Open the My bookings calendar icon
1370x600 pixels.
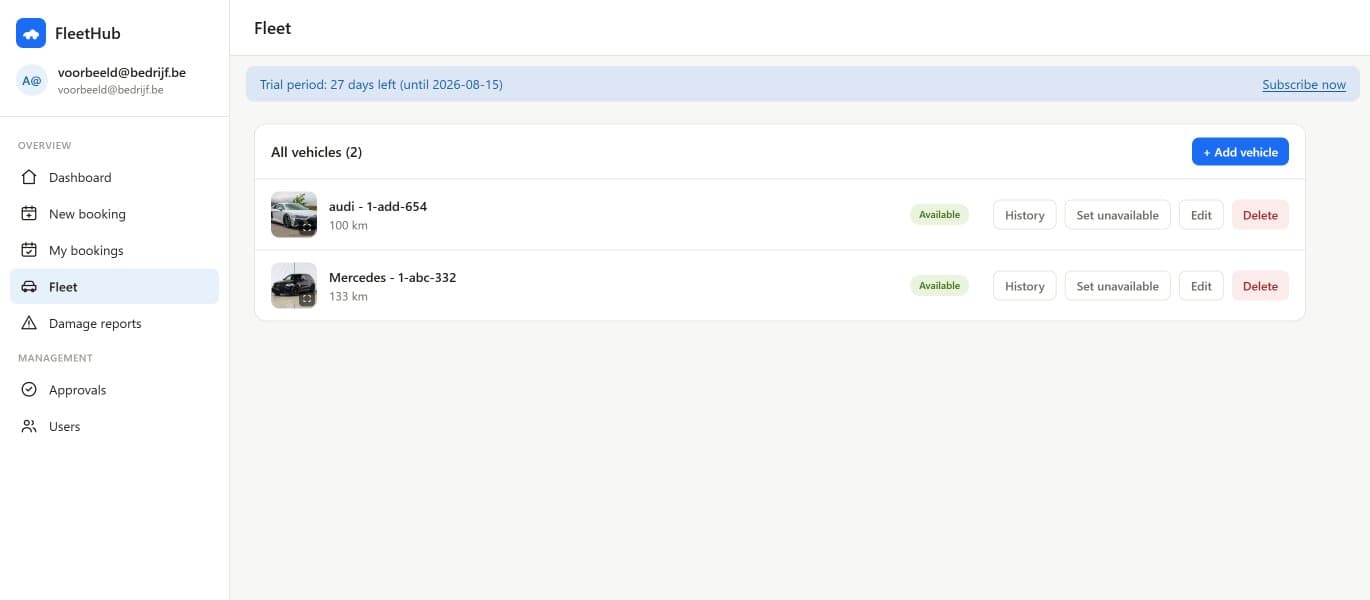(29, 250)
